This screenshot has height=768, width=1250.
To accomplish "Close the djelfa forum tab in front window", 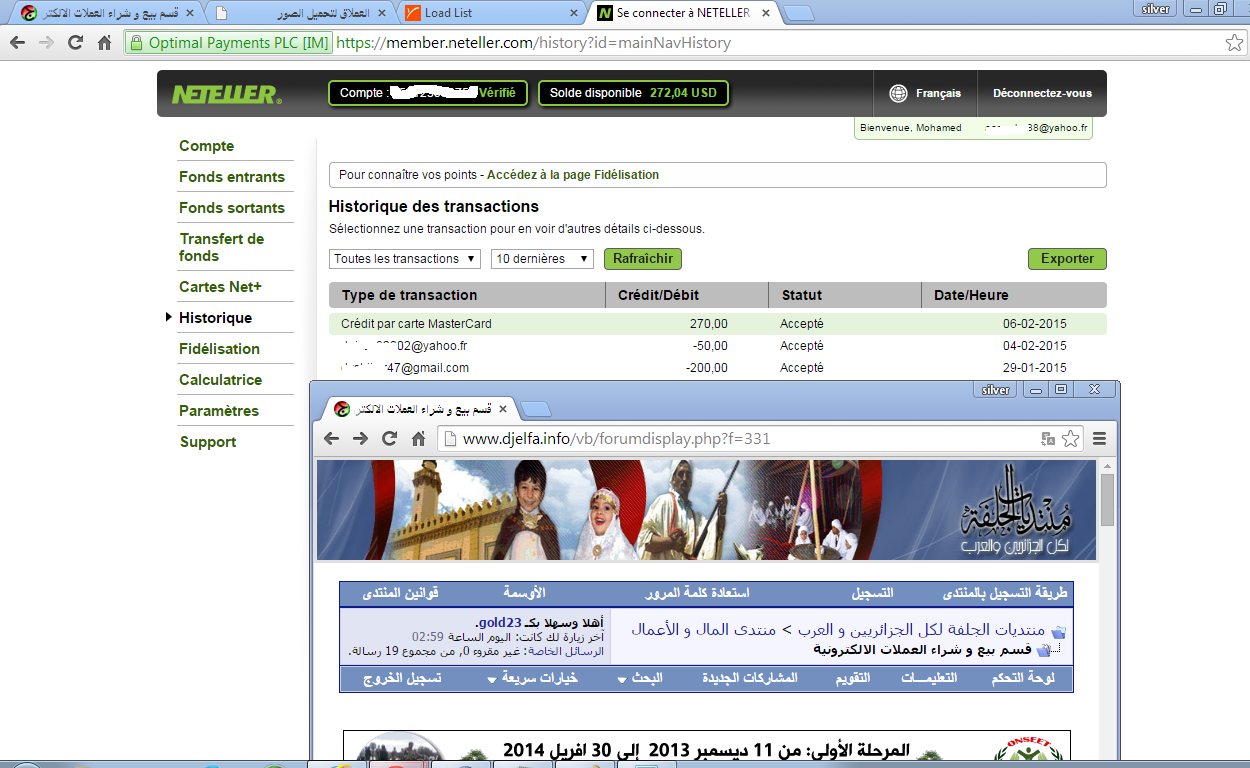I will (x=502, y=409).
